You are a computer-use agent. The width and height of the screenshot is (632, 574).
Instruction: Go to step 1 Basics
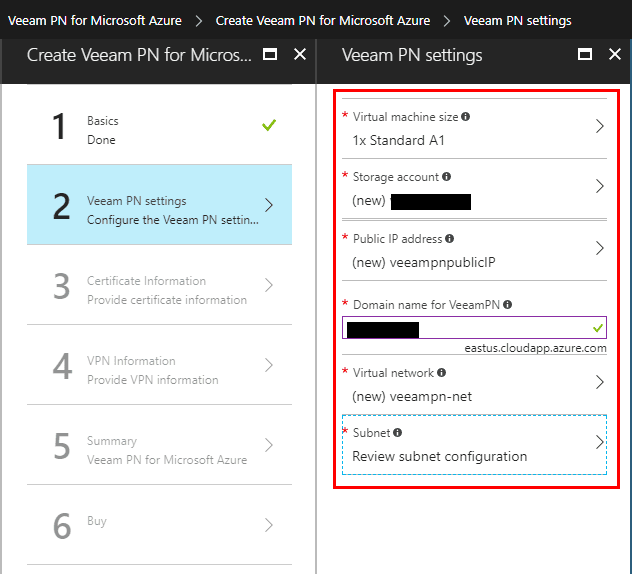pyautogui.click(x=159, y=125)
